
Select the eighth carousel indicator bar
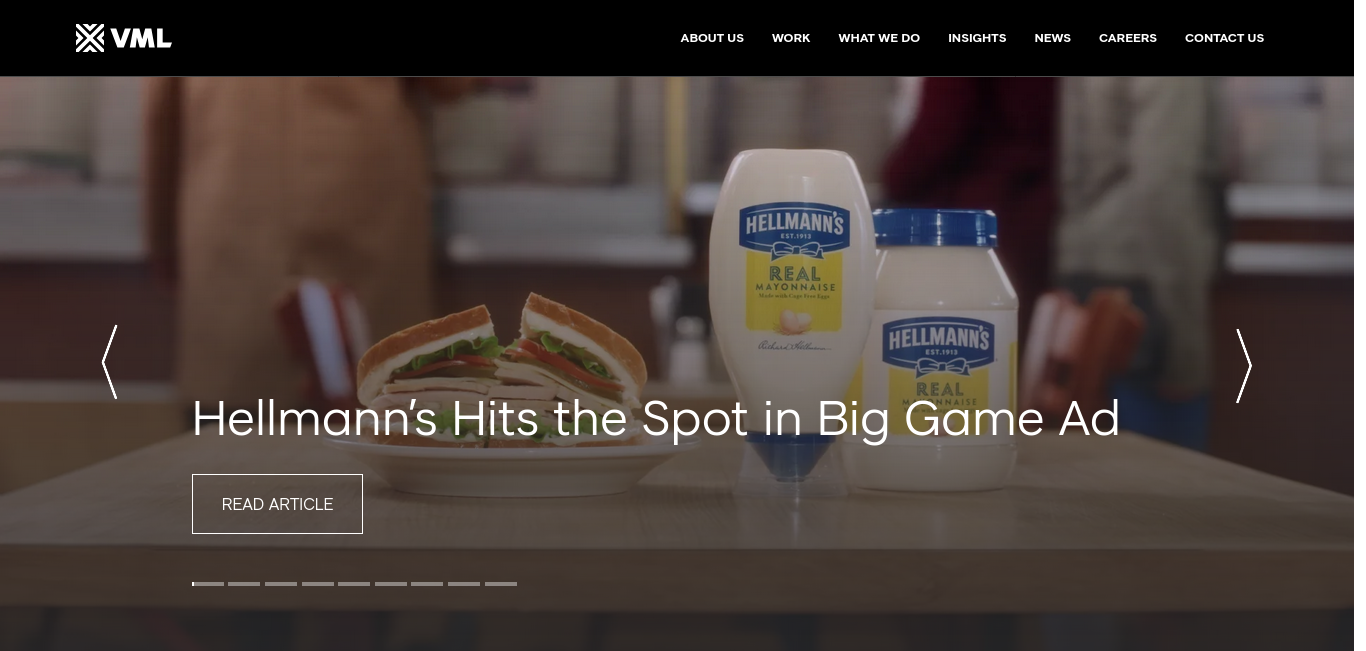(x=464, y=584)
